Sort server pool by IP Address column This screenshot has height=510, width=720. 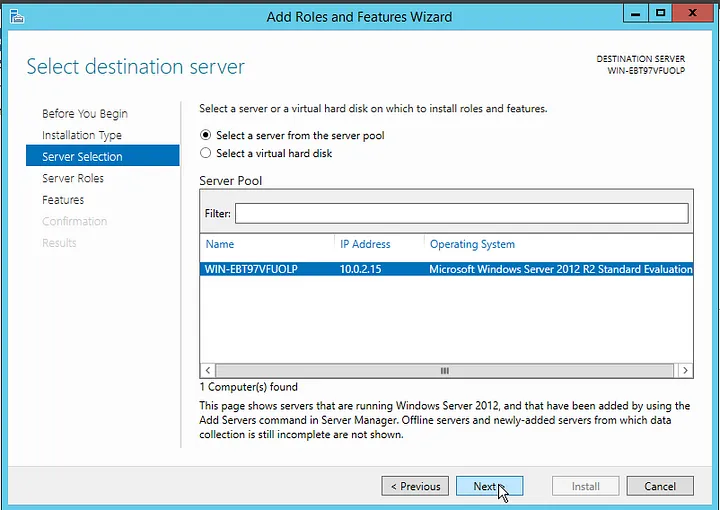coord(365,244)
